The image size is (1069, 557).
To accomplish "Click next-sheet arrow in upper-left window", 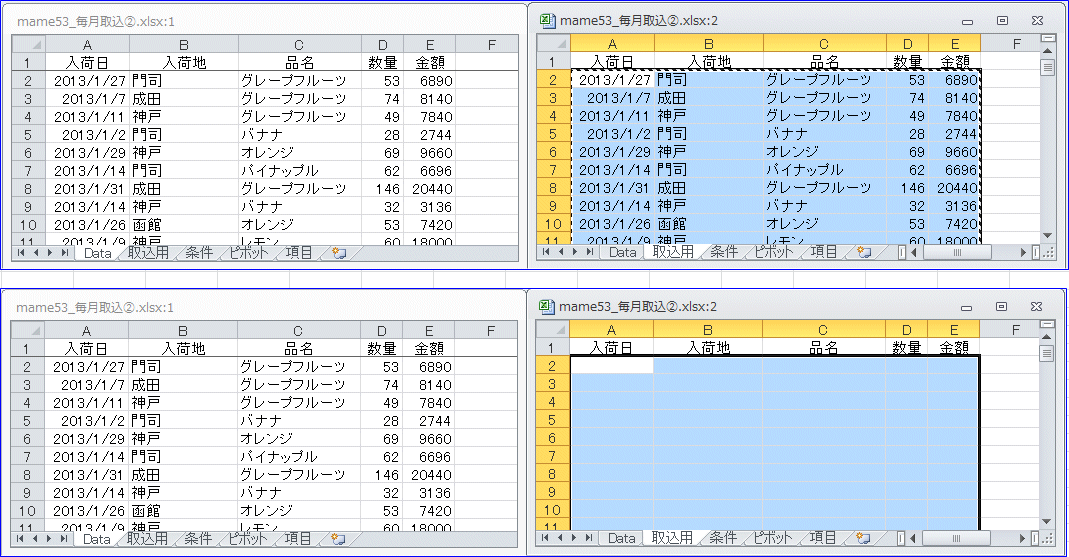I will click(x=50, y=253).
